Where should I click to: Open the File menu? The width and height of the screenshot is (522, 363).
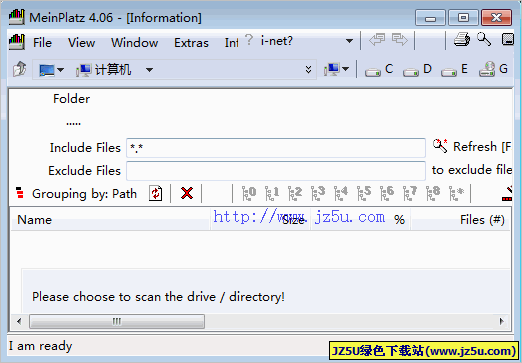click(x=42, y=43)
